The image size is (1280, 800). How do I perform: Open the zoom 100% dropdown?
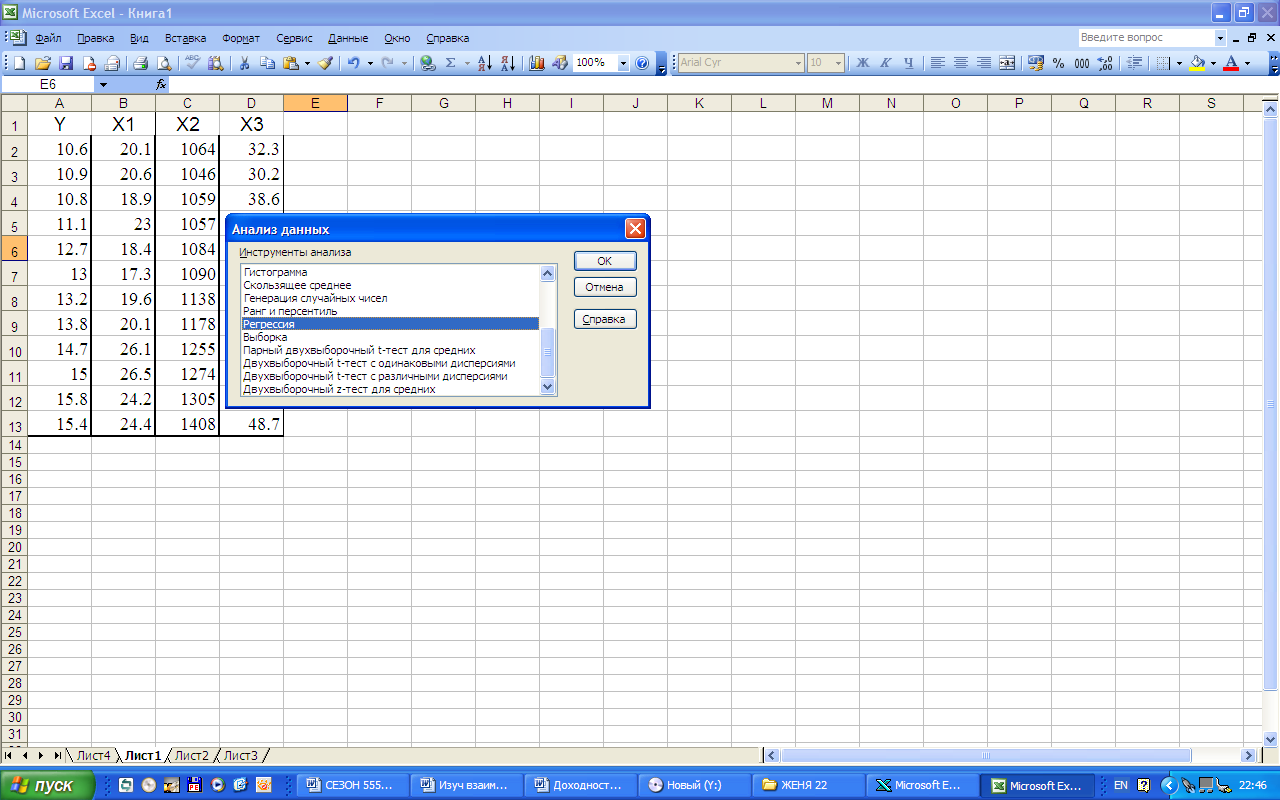coord(623,63)
